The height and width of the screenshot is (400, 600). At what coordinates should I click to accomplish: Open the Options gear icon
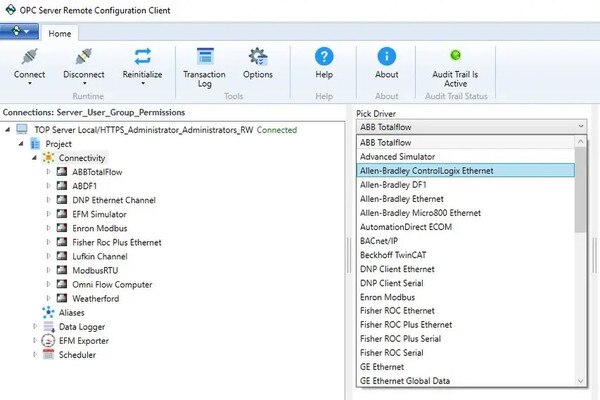(258, 56)
